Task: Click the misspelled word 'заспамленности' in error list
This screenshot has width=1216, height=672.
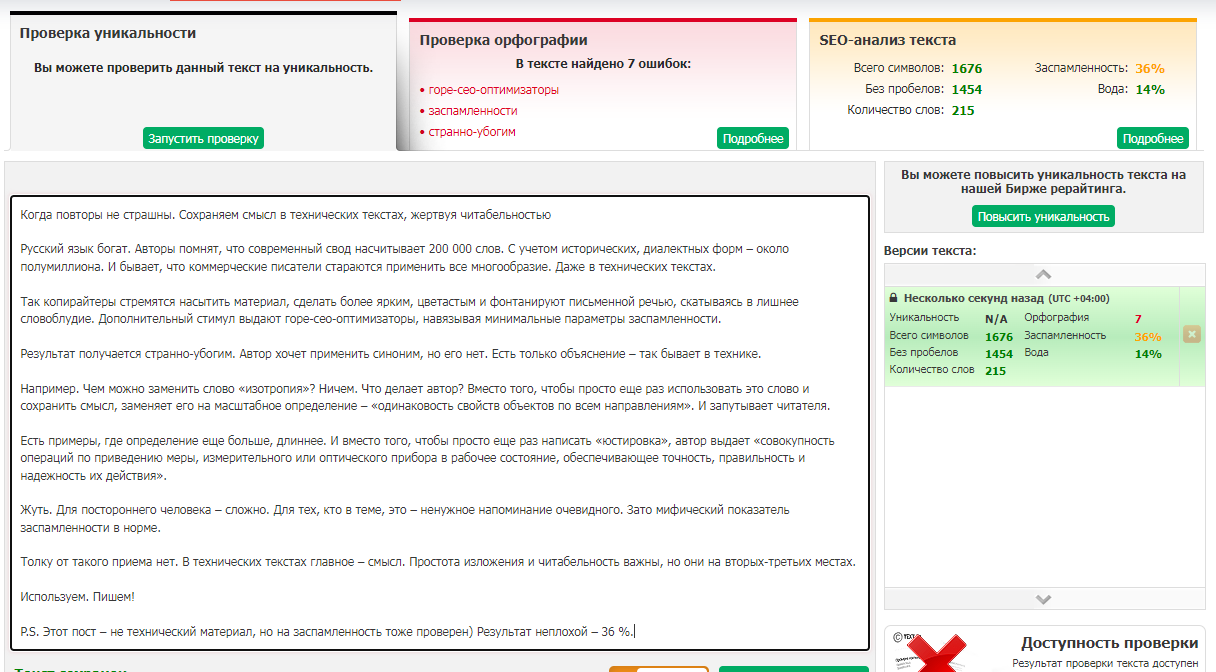Action: [473, 110]
